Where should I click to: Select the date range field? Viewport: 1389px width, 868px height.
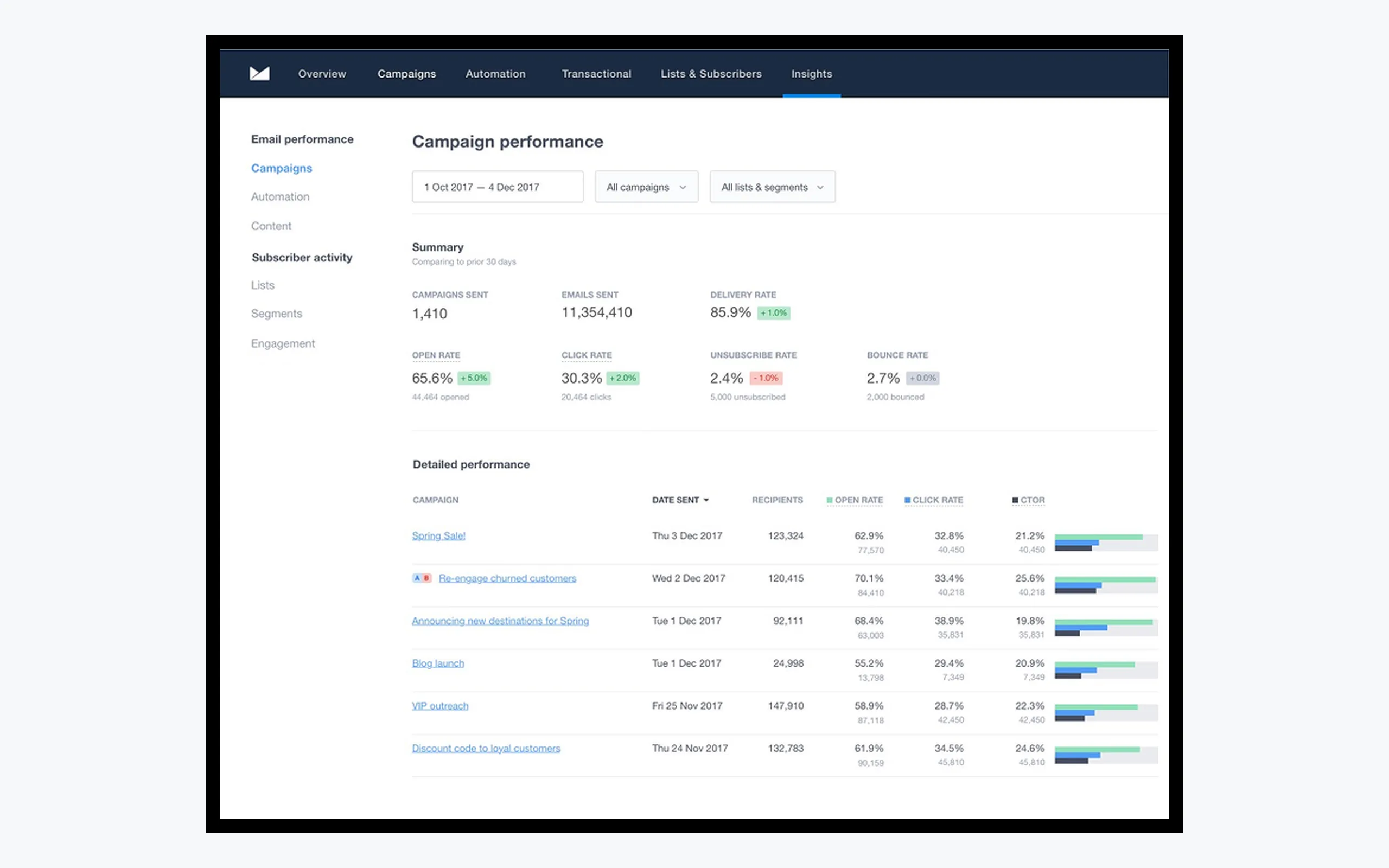(498, 187)
